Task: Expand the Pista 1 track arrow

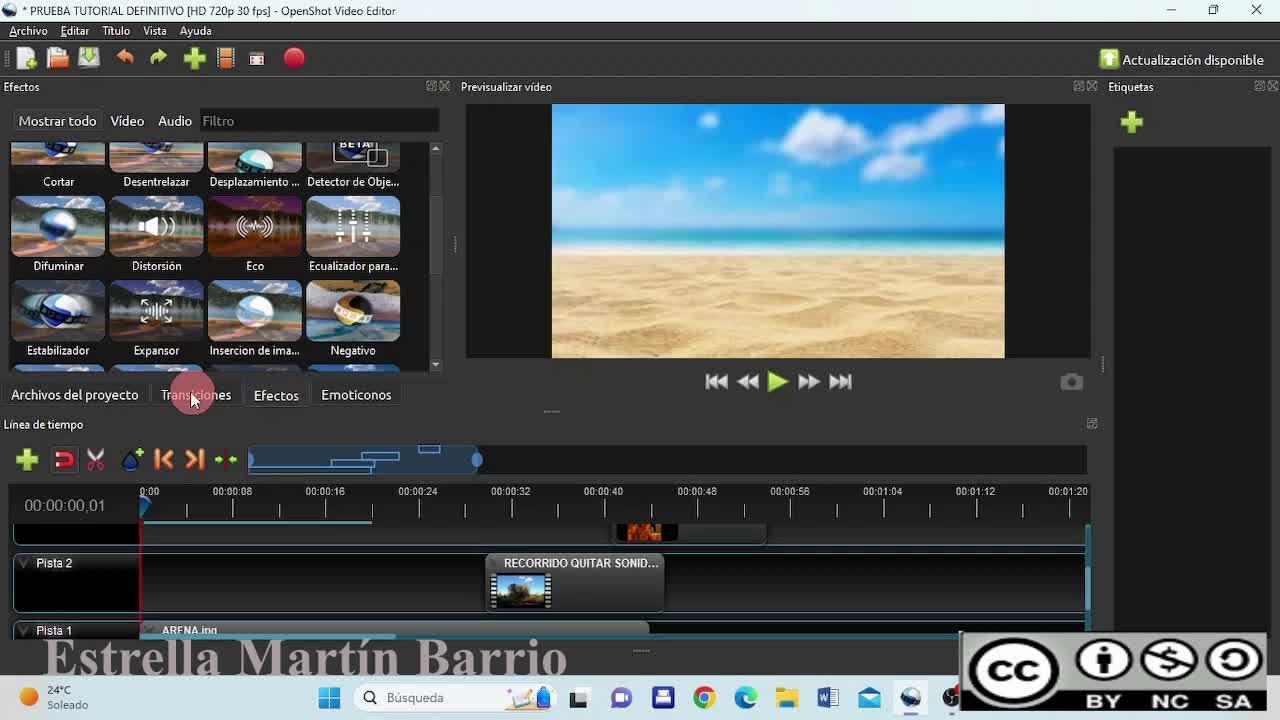Action: 24,631
